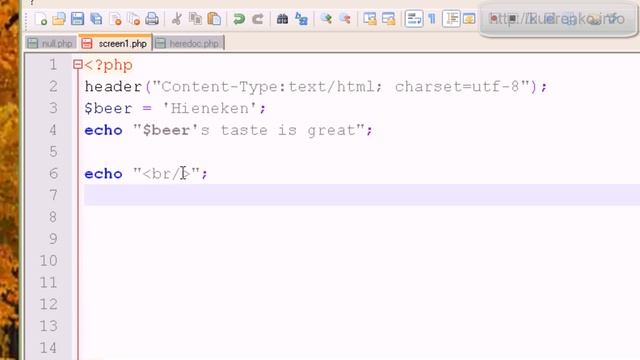
Task: Click line number 14 in the margin
Action: pos(49,348)
